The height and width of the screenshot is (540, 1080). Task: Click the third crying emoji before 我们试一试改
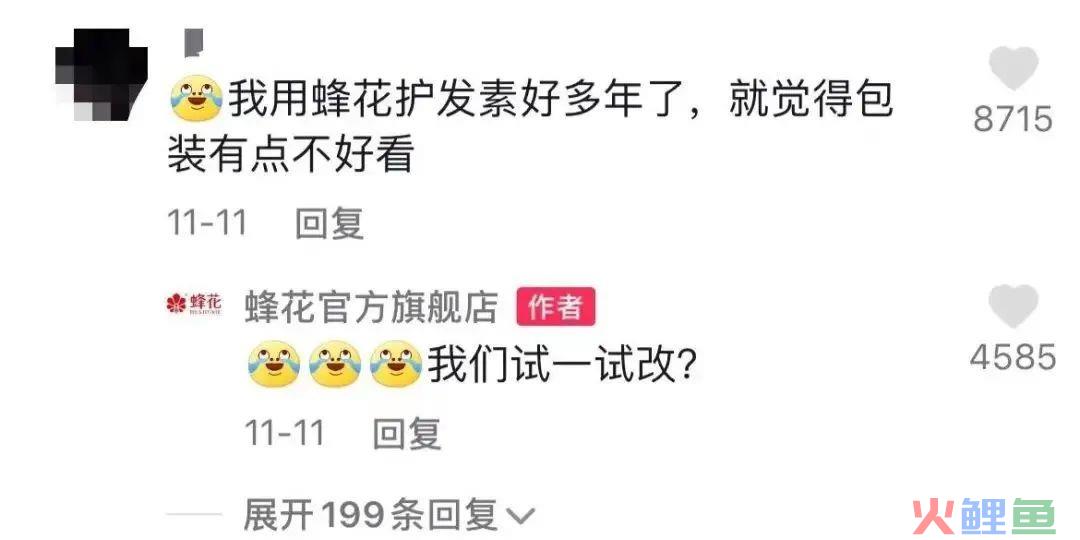[x=396, y=364]
